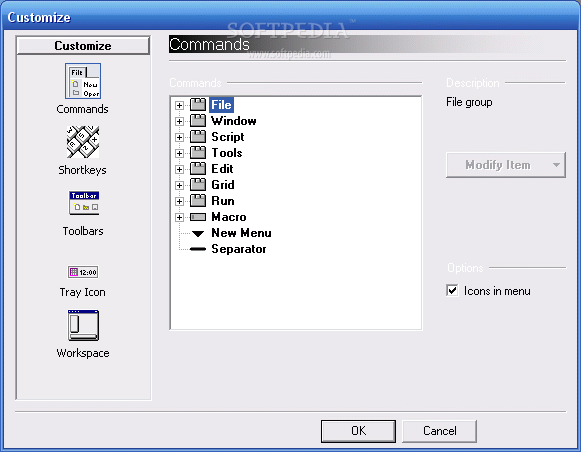Expand the Script tree node
This screenshot has height=452, width=581.
(x=179, y=137)
